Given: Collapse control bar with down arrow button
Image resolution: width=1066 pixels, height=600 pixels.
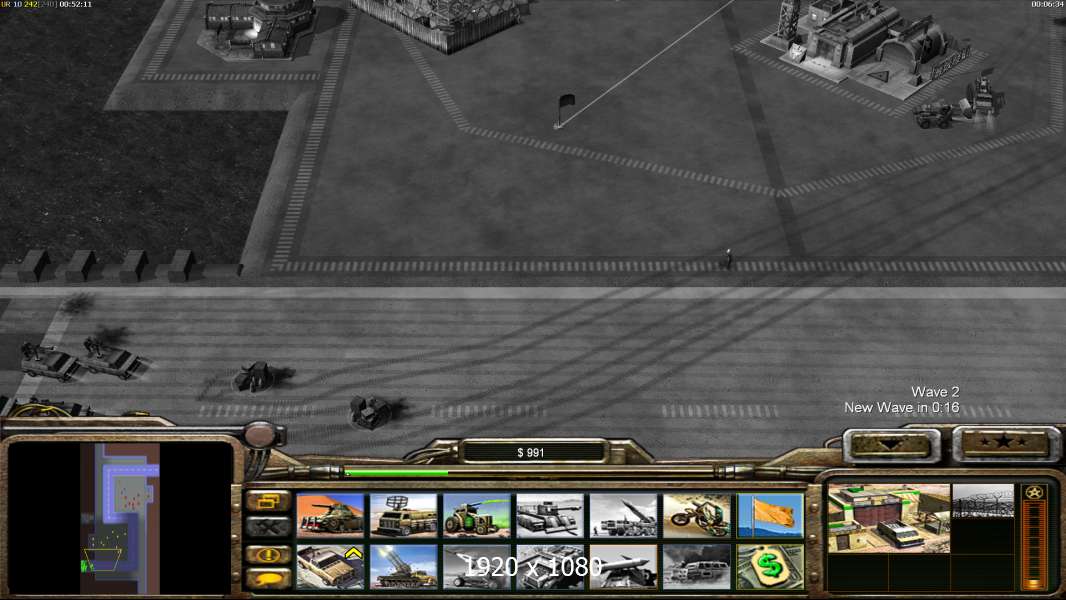Looking at the screenshot, I should tap(892, 445).
